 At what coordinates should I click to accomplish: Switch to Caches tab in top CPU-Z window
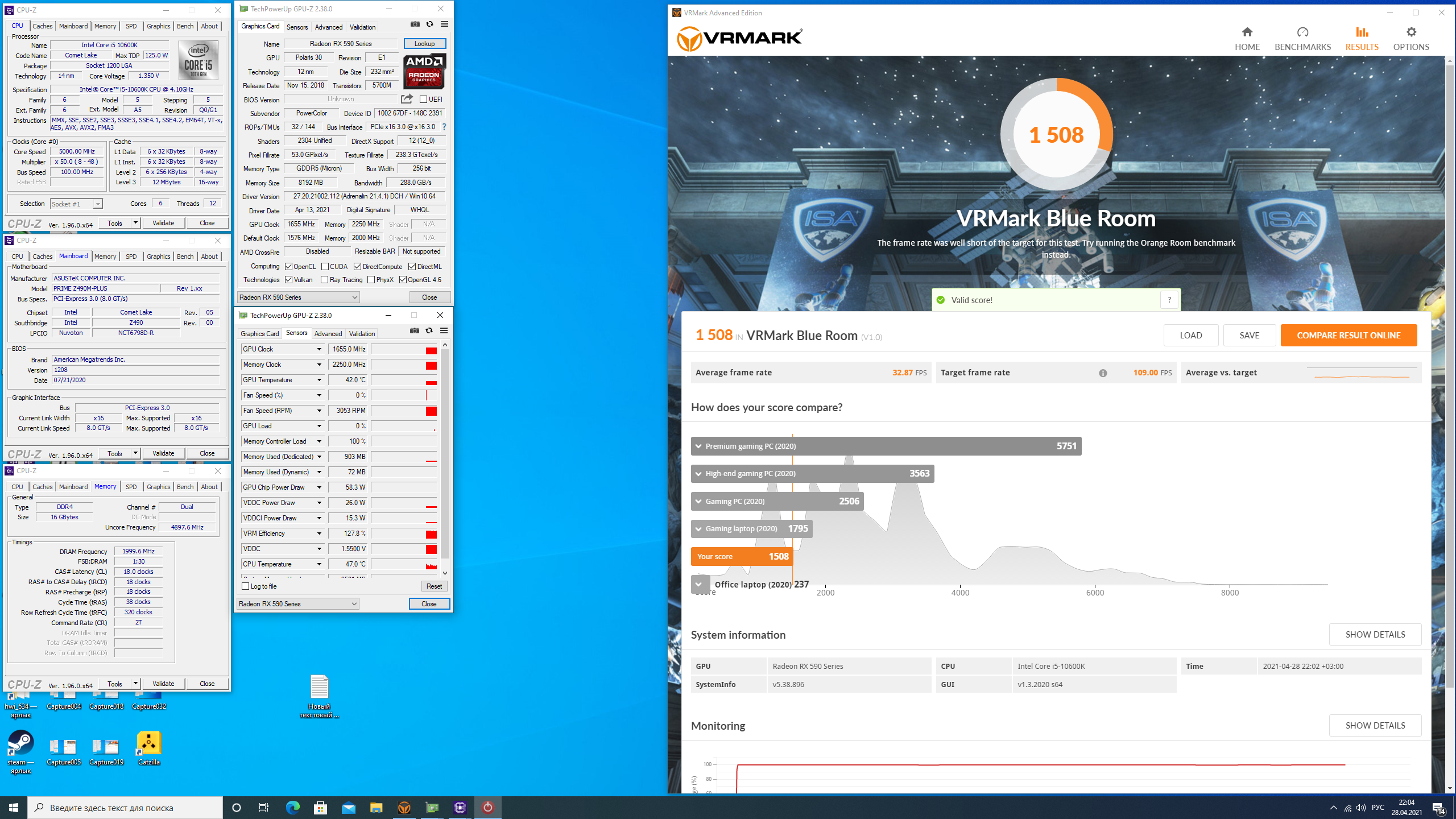click(x=42, y=26)
